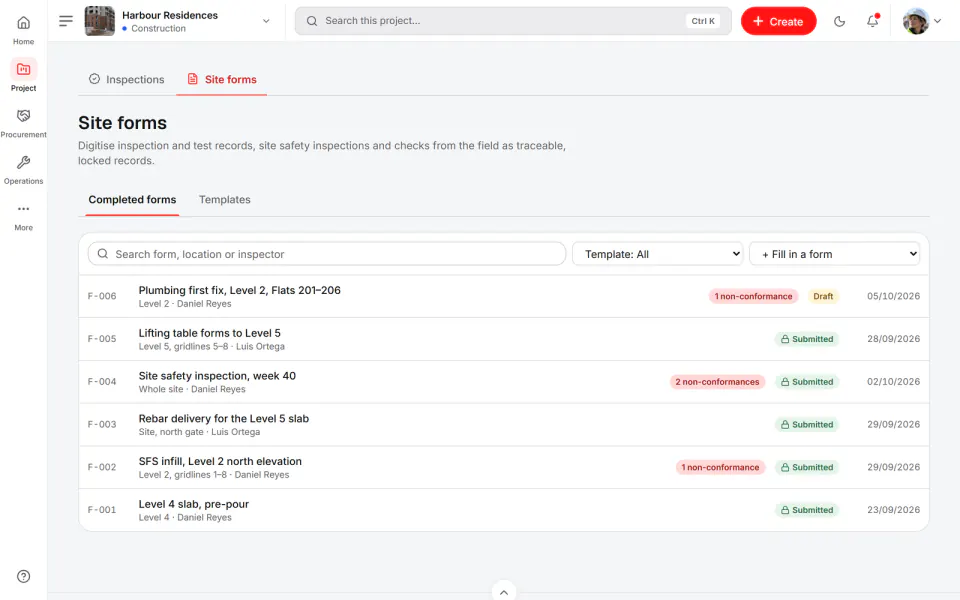Image resolution: width=960 pixels, height=600 pixels.
Task: Open Level 4 slab, pre-pour form
Action: (x=193, y=504)
